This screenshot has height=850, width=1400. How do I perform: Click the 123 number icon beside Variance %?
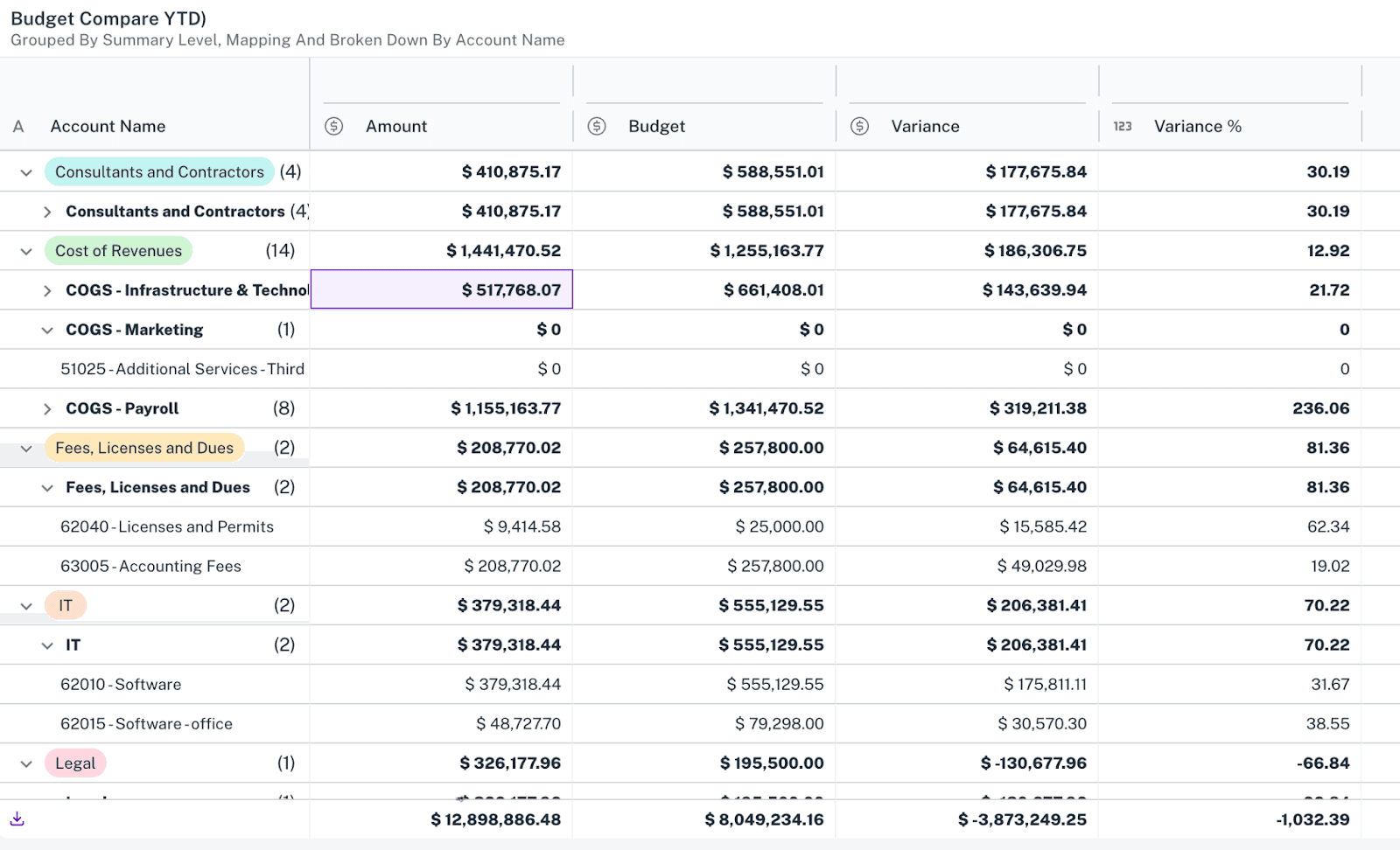pyautogui.click(x=1123, y=126)
